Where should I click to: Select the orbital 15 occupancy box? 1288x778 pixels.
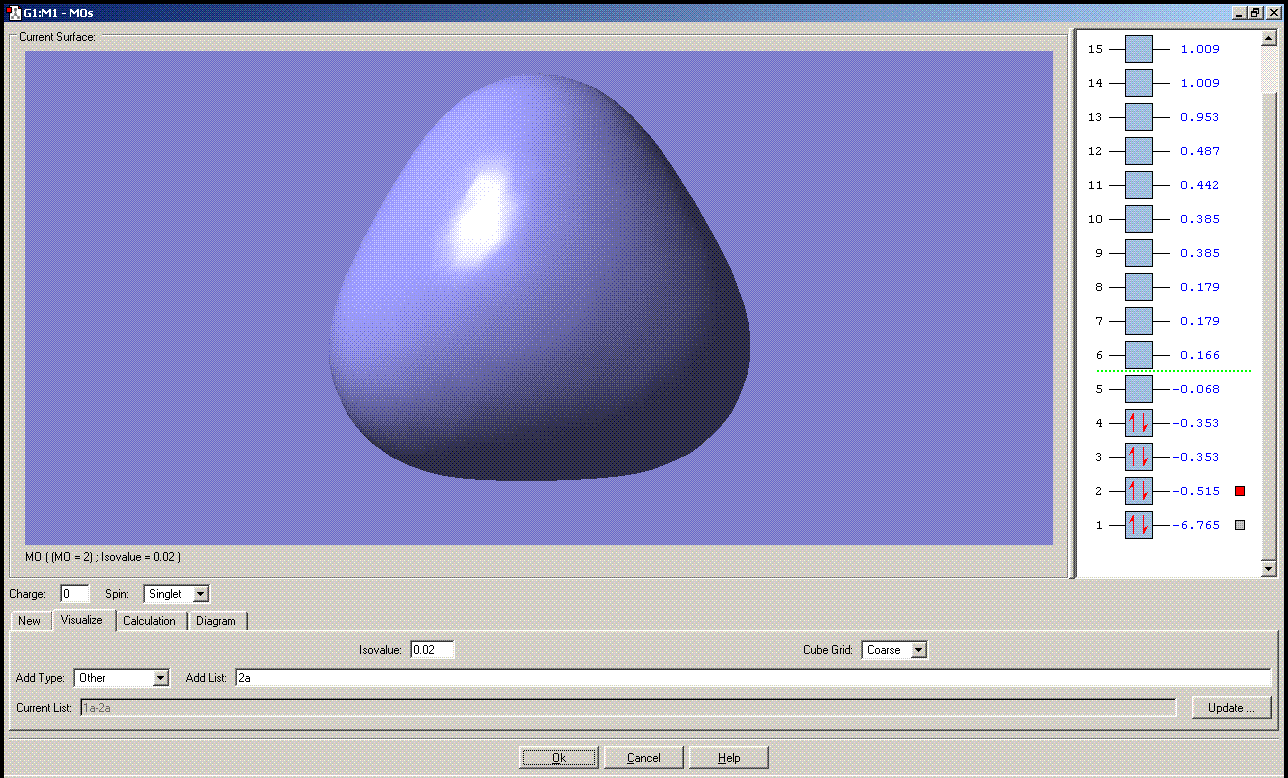click(1139, 49)
